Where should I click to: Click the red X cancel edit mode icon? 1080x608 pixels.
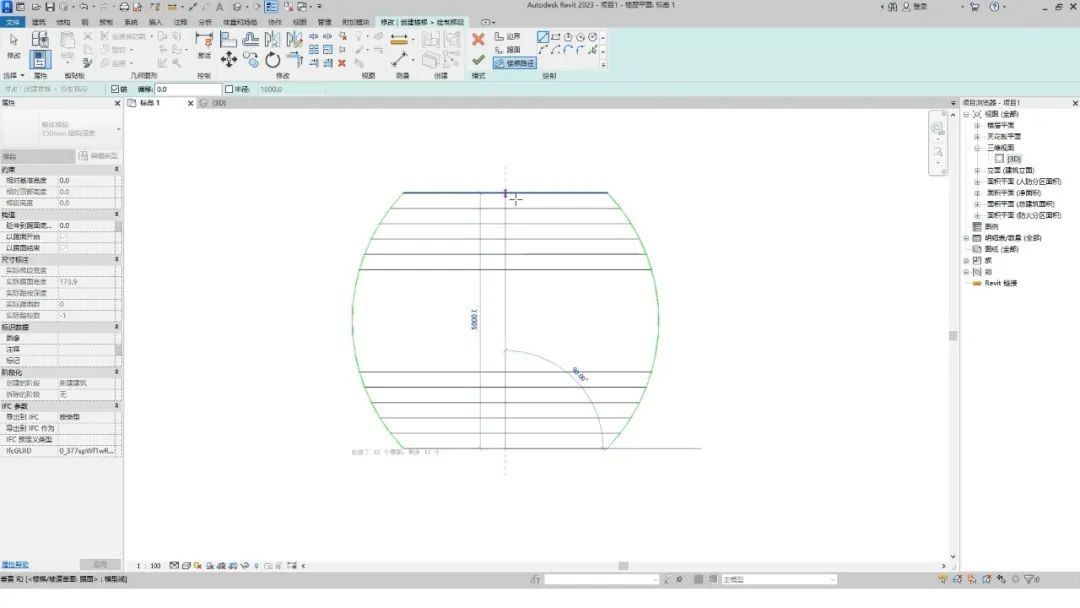pyautogui.click(x=478, y=39)
